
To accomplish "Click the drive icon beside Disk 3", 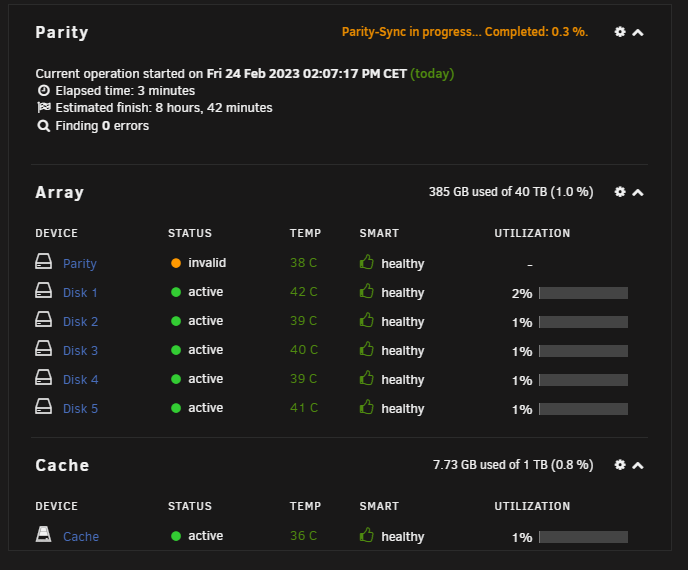I will click(43, 348).
